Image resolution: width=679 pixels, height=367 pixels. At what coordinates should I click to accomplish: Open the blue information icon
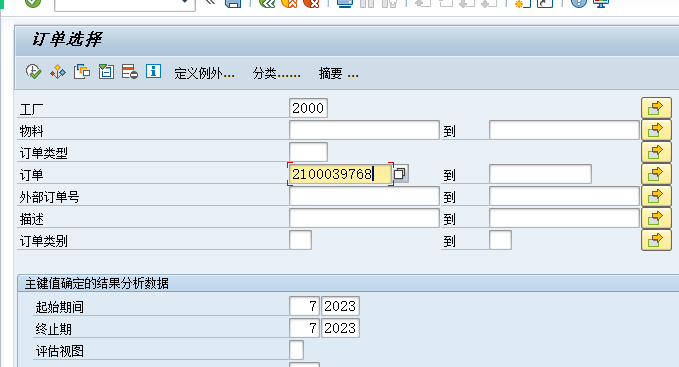(153, 71)
